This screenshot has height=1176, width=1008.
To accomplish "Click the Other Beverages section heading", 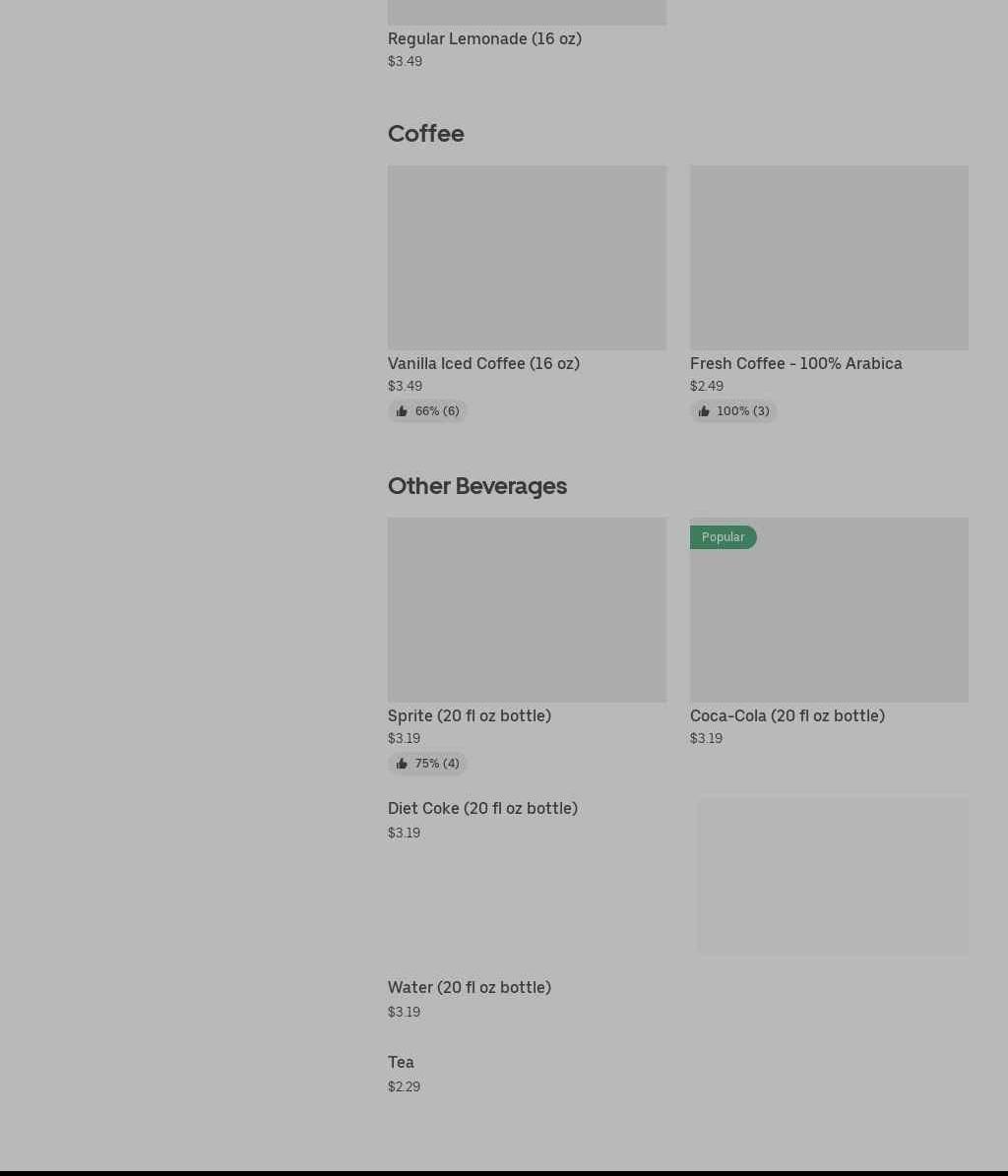I will [476, 485].
